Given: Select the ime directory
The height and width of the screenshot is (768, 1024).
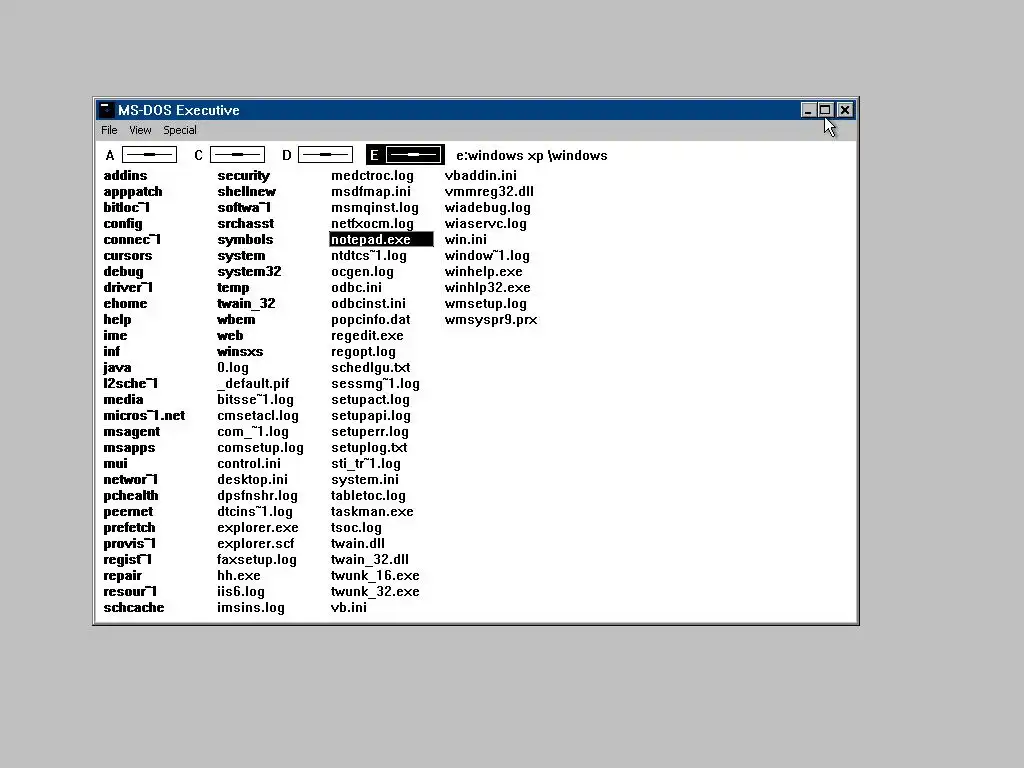Looking at the screenshot, I should [115, 335].
